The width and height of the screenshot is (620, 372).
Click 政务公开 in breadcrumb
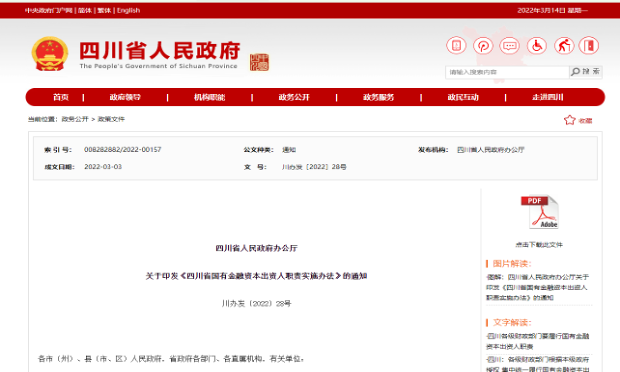[x=75, y=119]
